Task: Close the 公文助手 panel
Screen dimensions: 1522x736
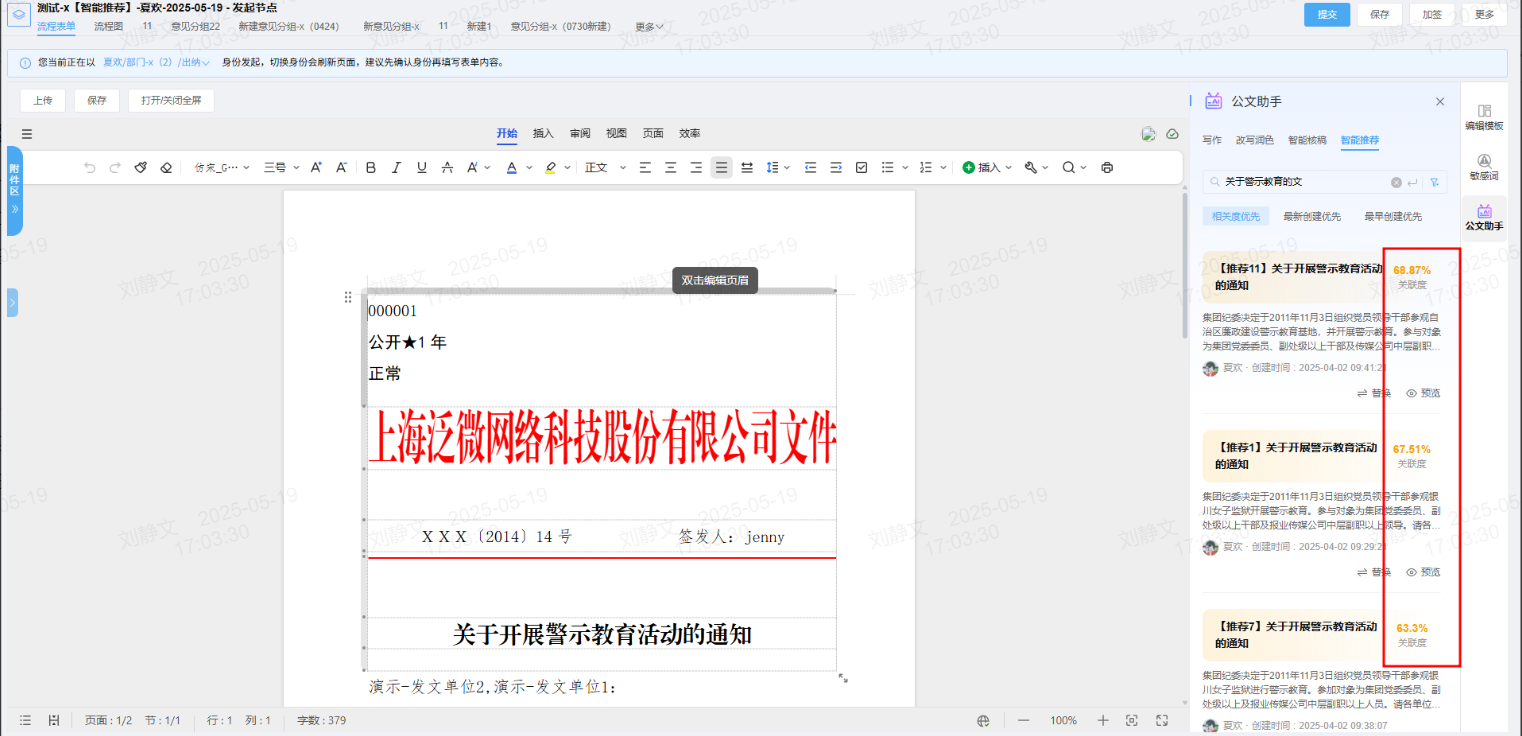Action: click(1440, 101)
